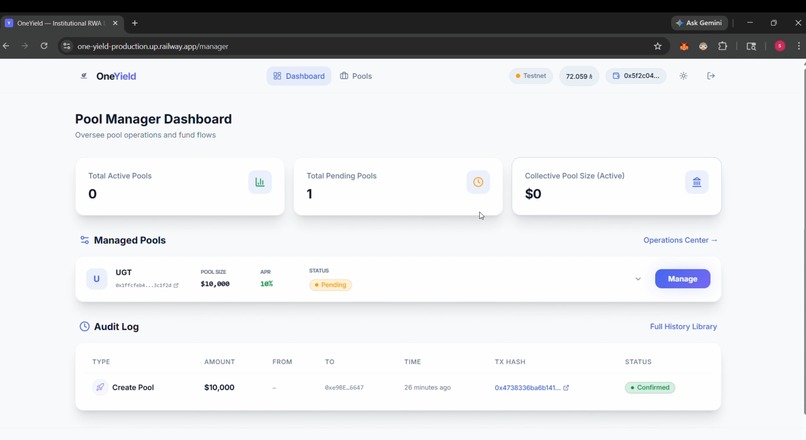Open Chrome's three-dot menu
The width and height of the screenshot is (806, 440).
pos(798,46)
